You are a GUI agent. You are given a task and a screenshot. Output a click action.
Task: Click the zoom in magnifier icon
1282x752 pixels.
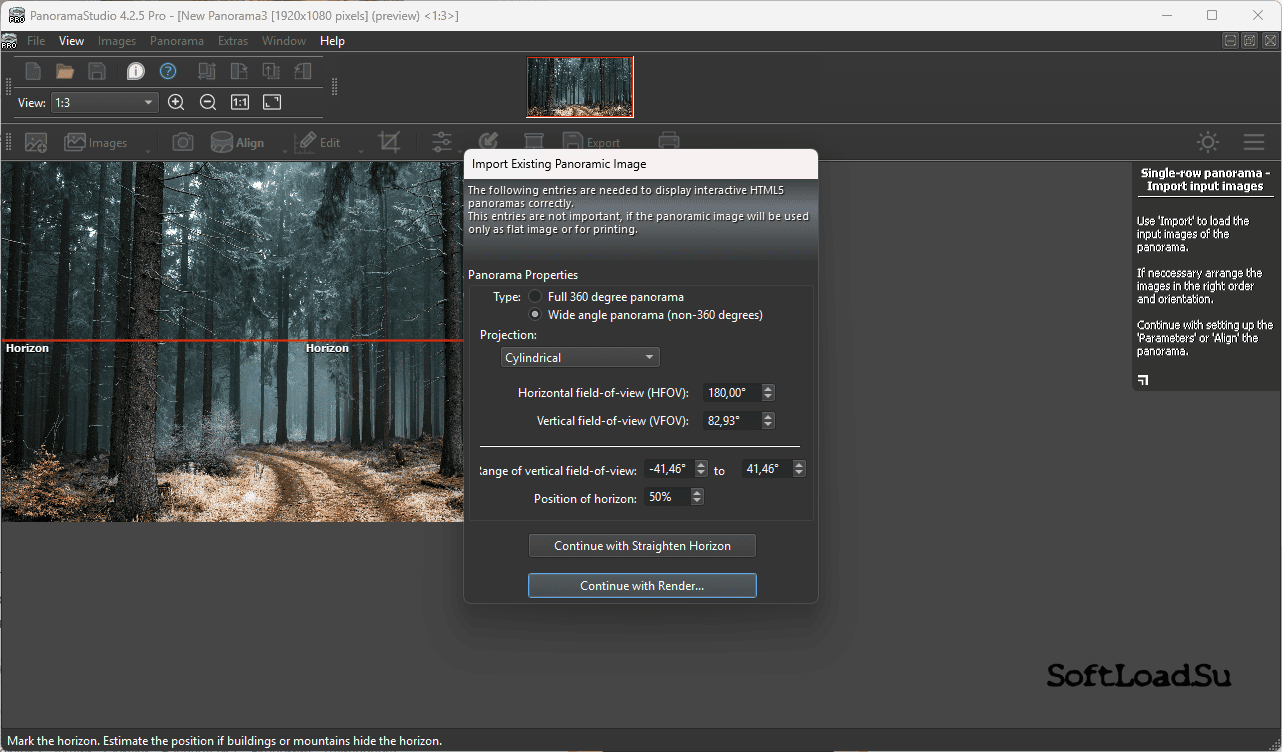tap(176, 102)
